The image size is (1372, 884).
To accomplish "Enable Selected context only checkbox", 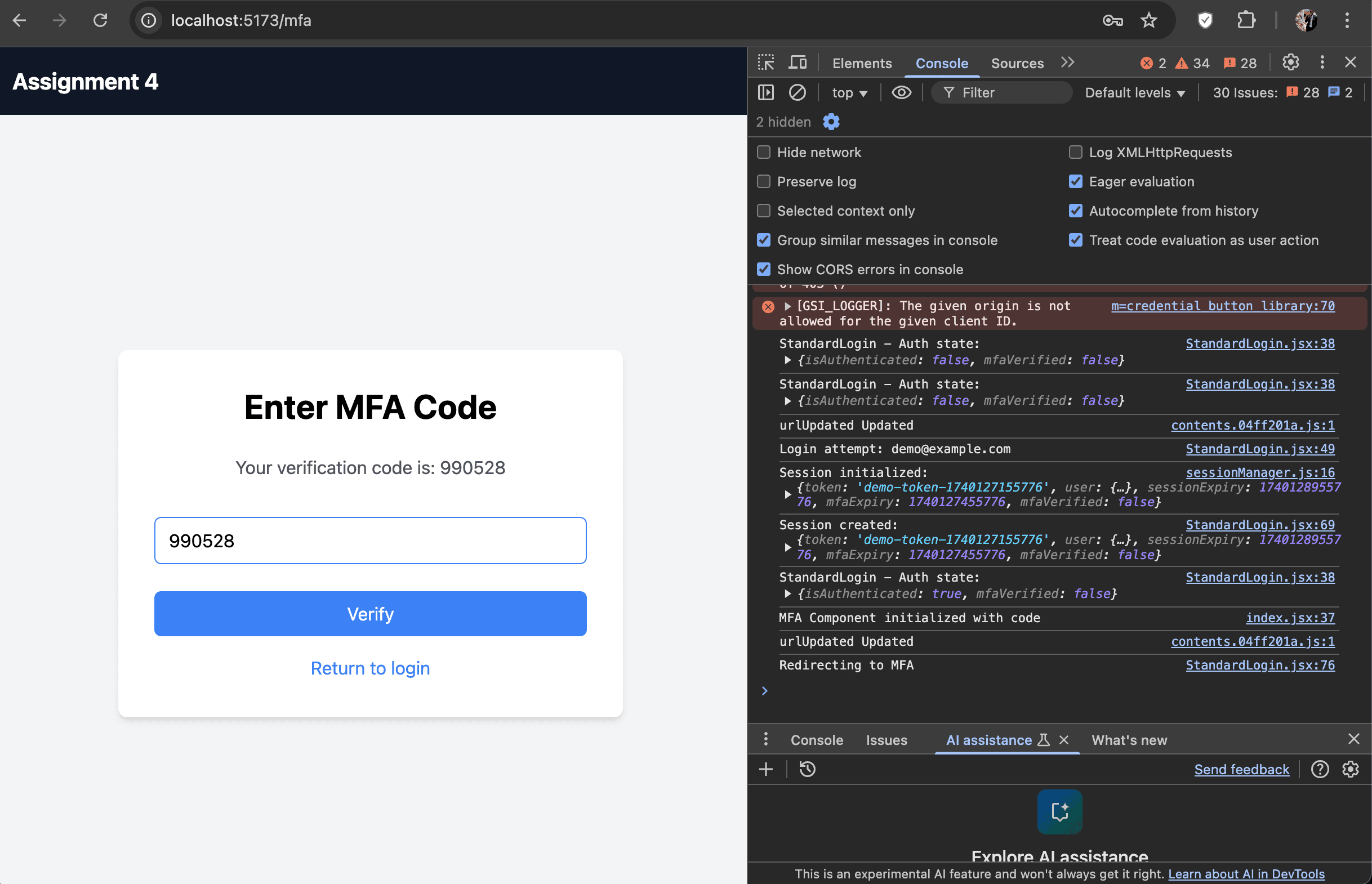I will tap(764, 211).
